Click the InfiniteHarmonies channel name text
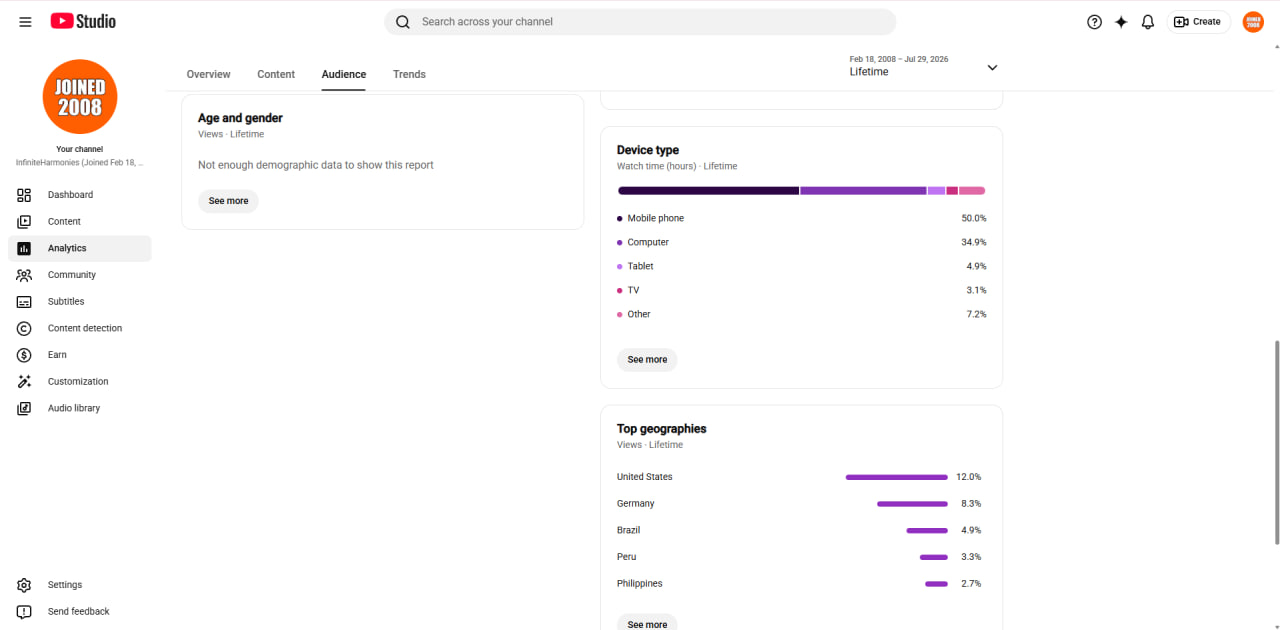The image size is (1280, 630). (x=80, y=162)
